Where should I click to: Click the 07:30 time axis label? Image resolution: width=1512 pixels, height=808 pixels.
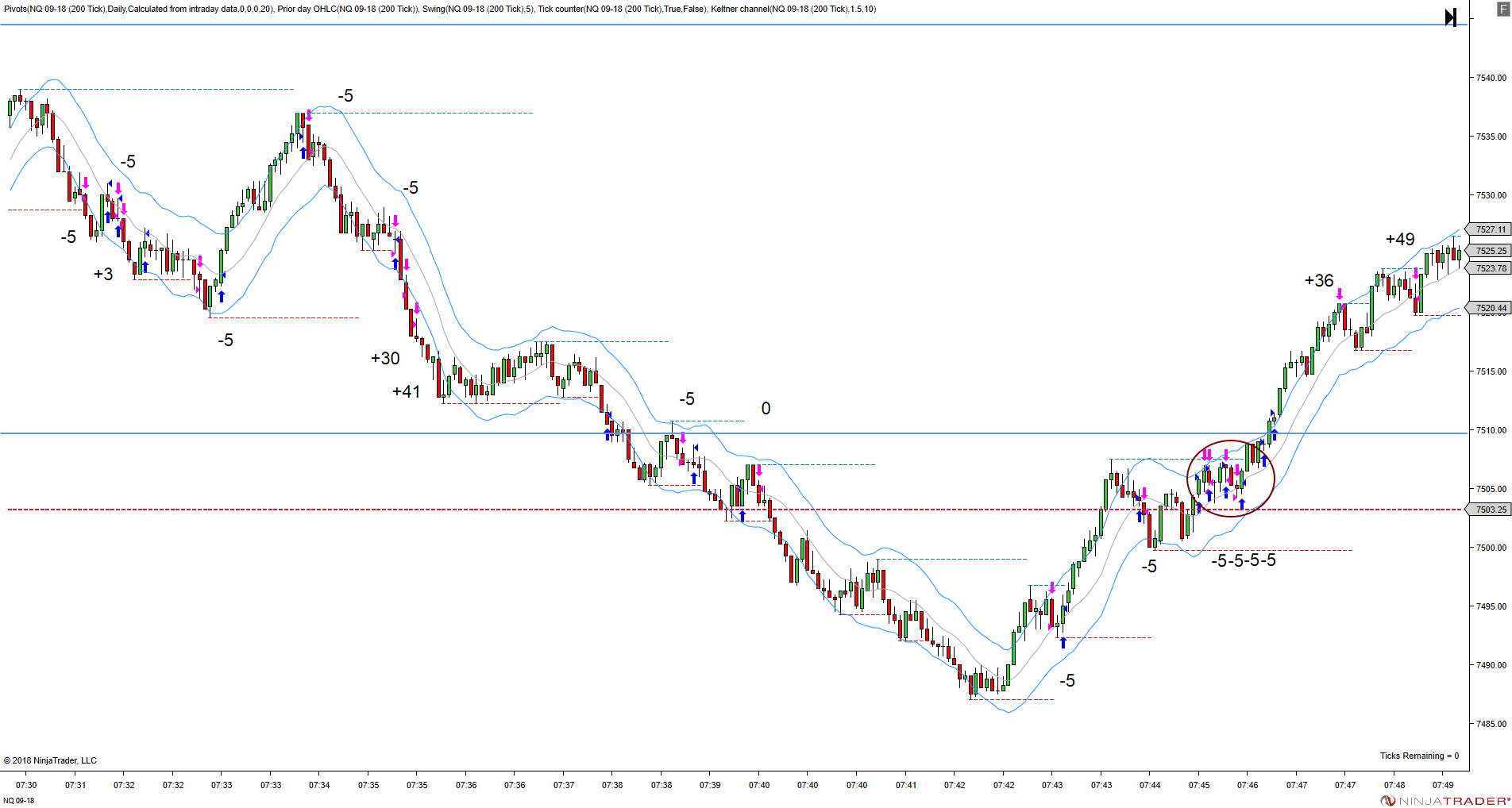point(26,785)
